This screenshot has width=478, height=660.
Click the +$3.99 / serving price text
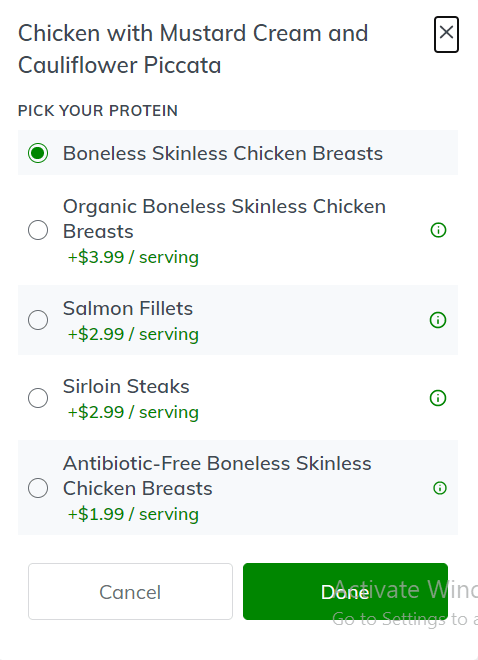(x=133, y=257)
